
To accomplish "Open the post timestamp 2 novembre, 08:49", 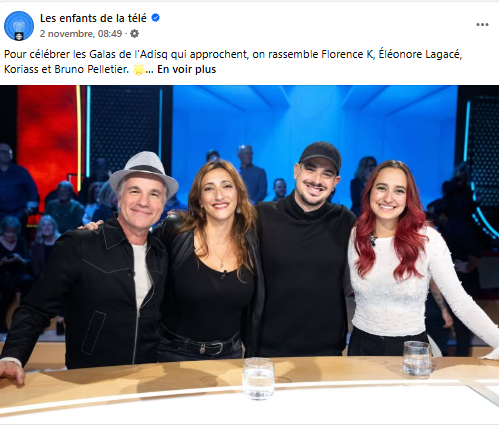I will (81, 34).
